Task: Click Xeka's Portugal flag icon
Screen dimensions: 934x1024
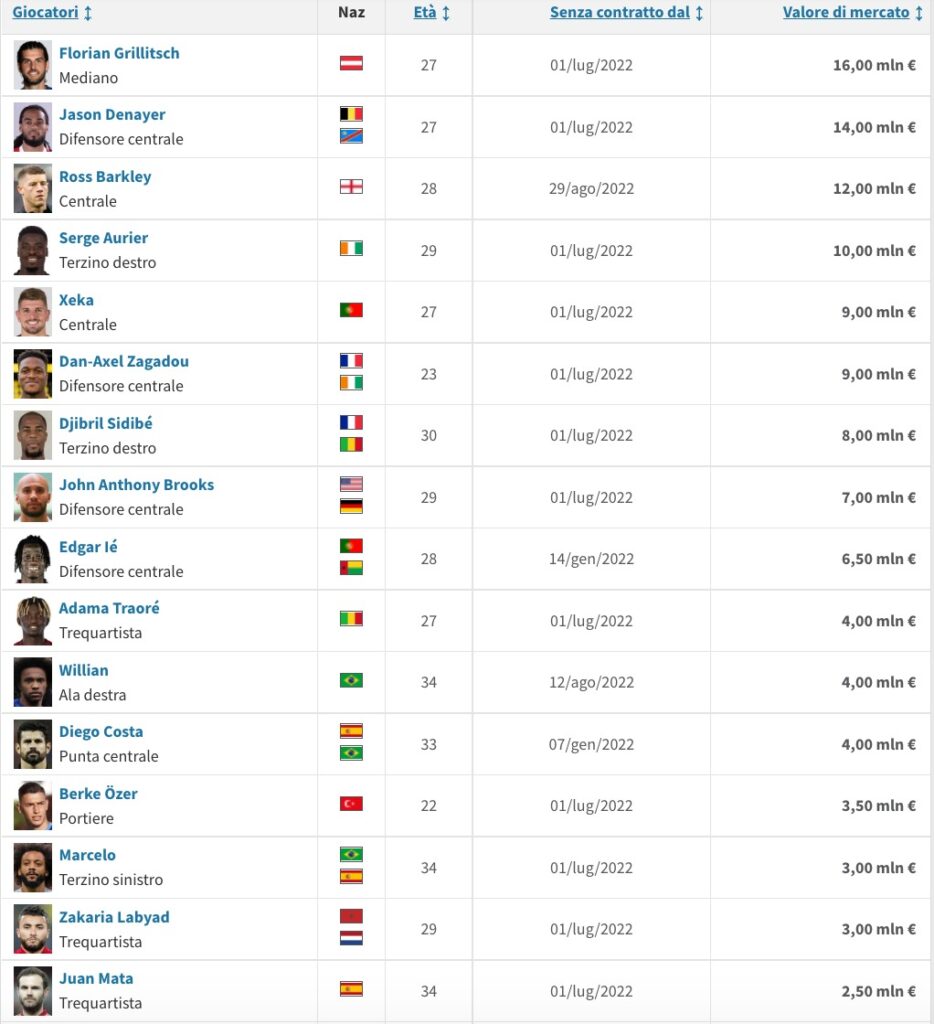Action: pos(351,310)
